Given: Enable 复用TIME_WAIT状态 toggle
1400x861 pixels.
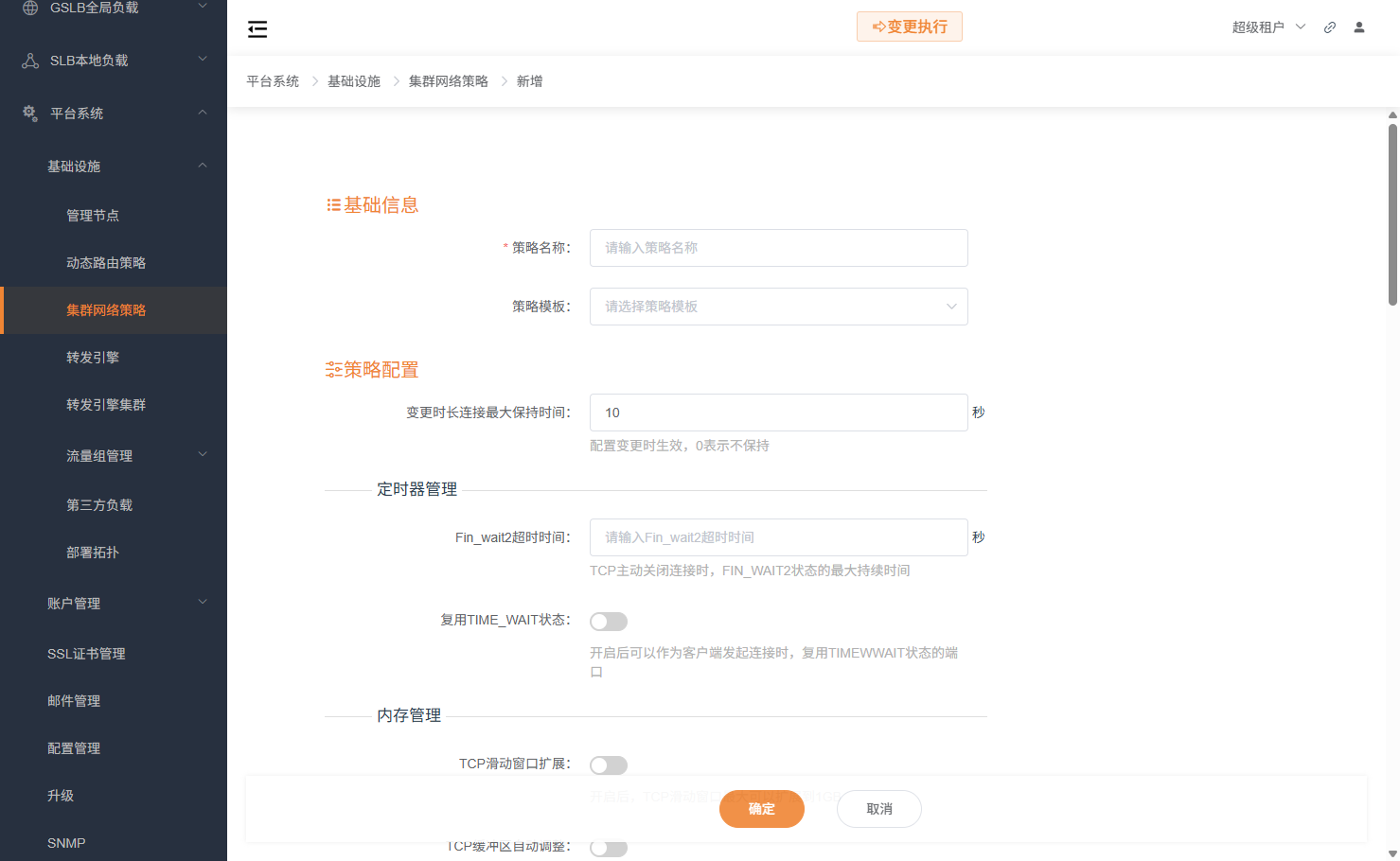Looking at the screenshot, I should 609,621.
